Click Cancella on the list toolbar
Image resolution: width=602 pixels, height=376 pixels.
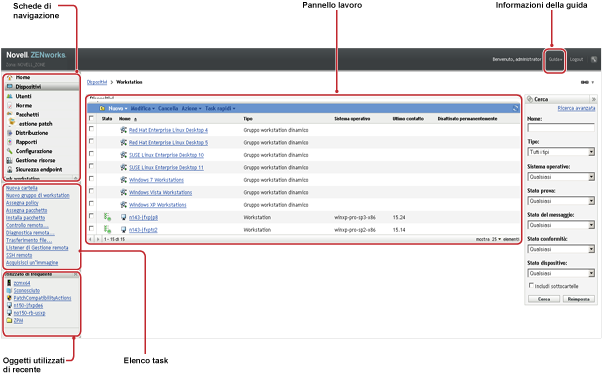(x=168, y=109)
